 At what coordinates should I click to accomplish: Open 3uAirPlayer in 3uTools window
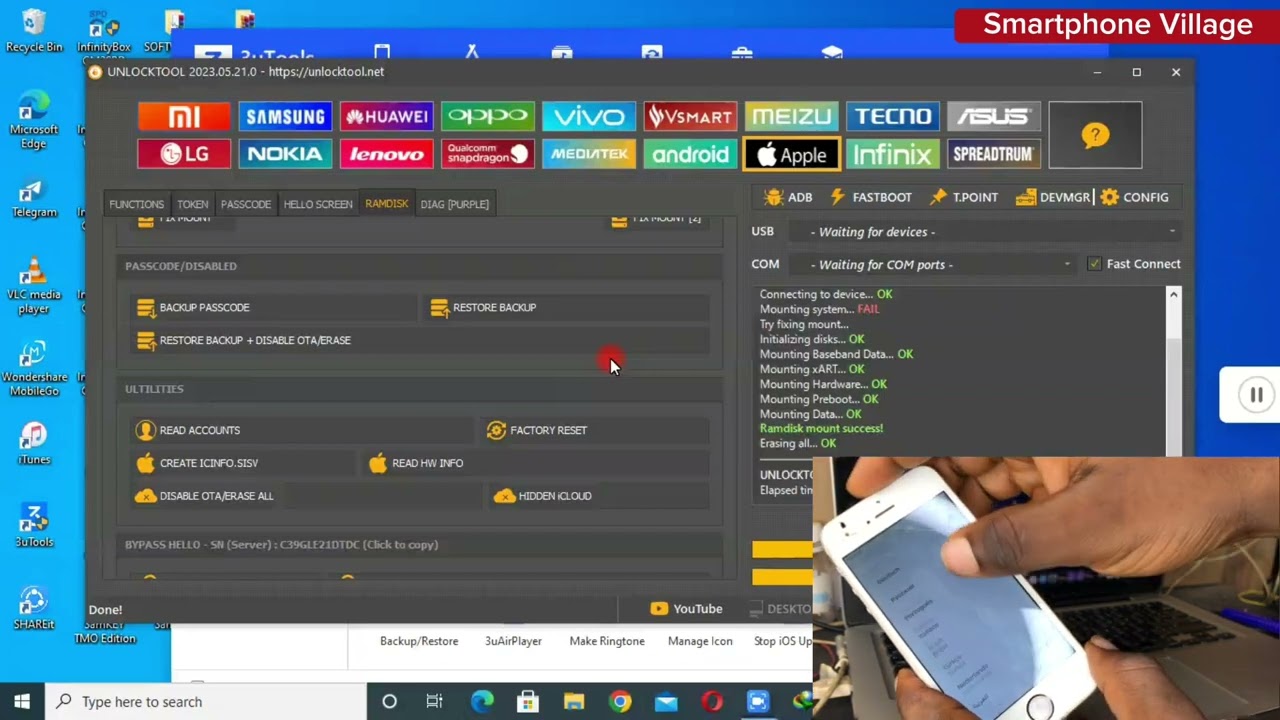(x=513, y=641)
